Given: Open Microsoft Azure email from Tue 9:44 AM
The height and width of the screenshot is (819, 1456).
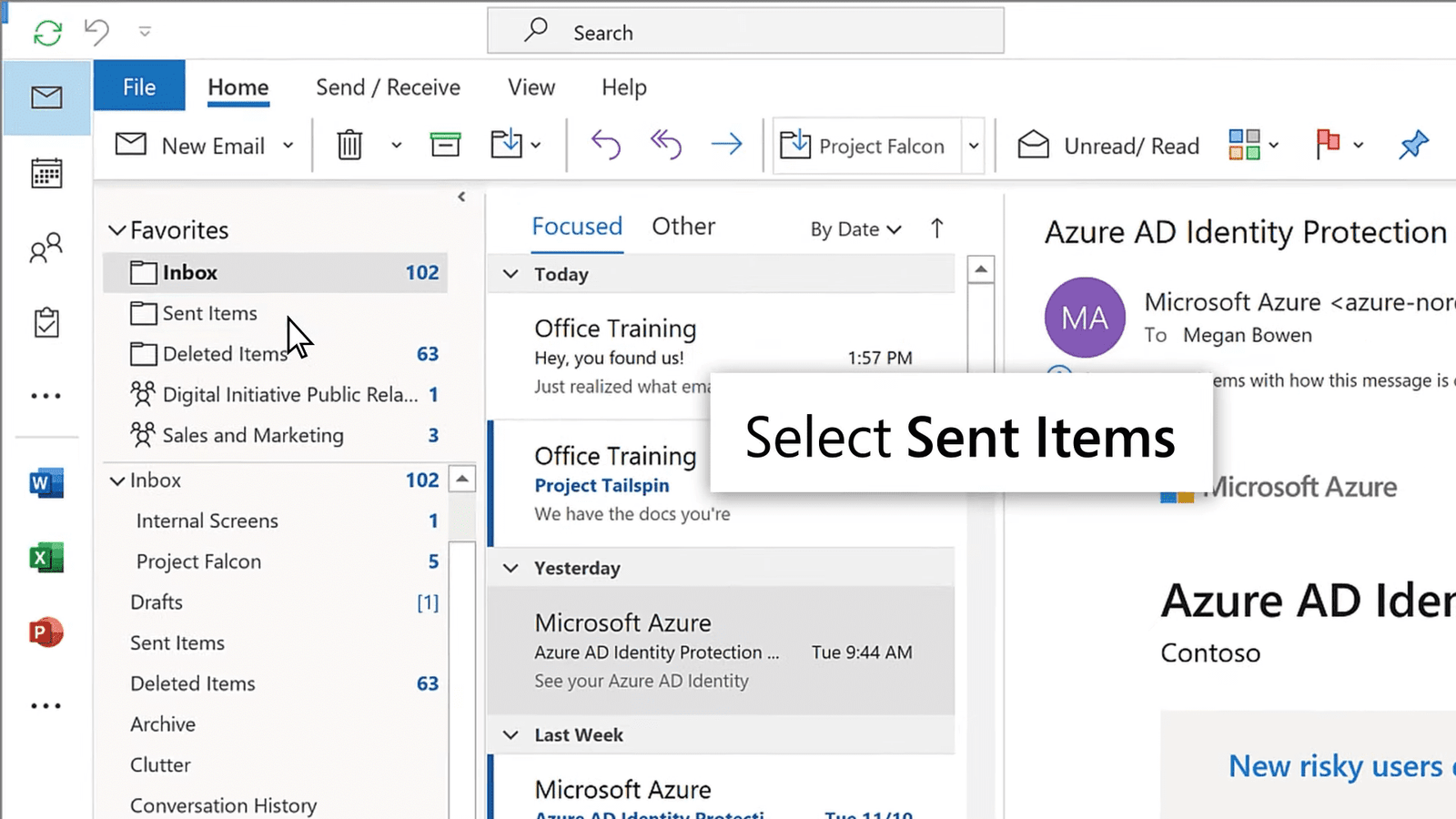Looking at the screenshot, I should pyautogui.click(x=722, y=651).
